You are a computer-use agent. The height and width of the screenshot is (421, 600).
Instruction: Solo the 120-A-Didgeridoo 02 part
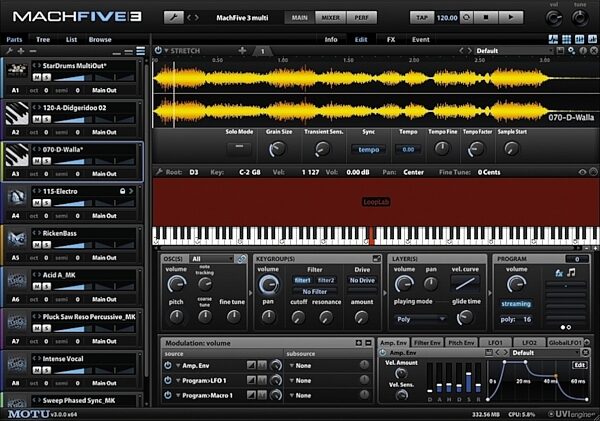[x=46, y=119]
